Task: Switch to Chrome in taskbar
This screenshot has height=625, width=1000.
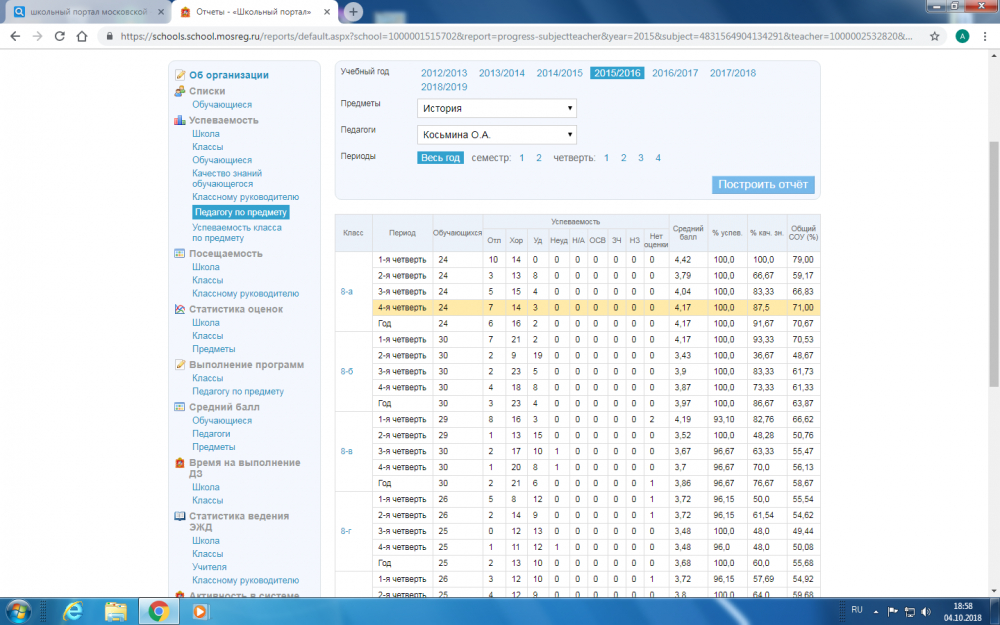Action: tap(158, 611)
